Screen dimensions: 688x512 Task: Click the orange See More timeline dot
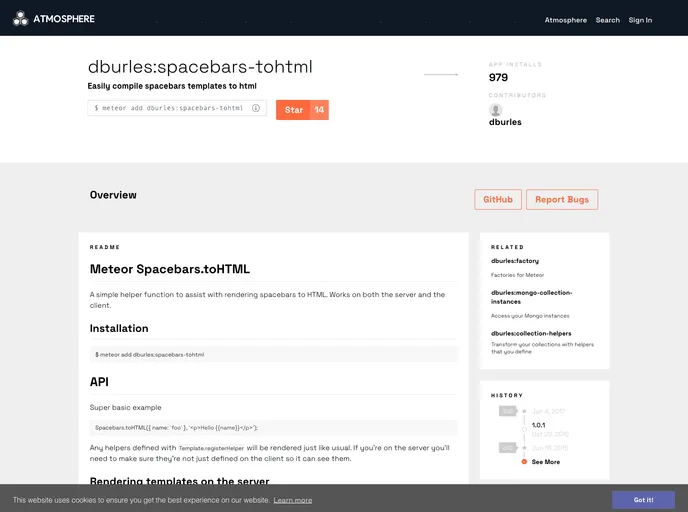[x=524, y=462]
